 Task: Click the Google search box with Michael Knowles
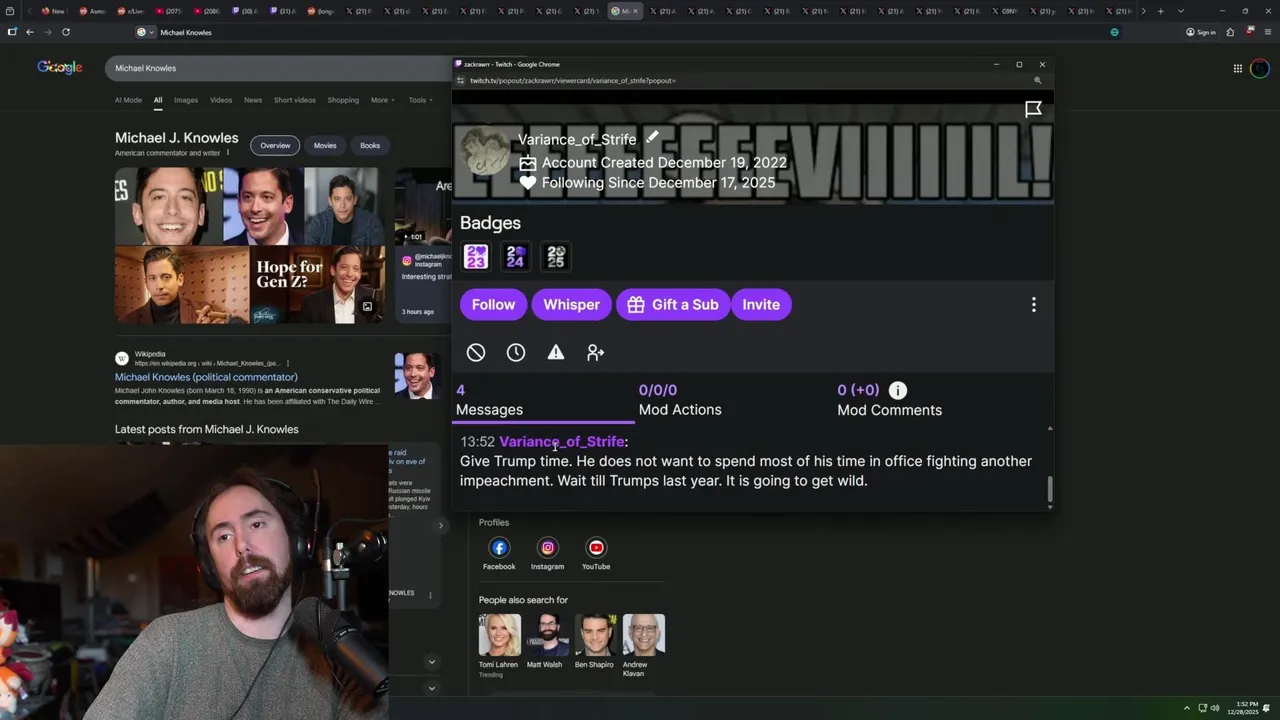click(278, 68)
